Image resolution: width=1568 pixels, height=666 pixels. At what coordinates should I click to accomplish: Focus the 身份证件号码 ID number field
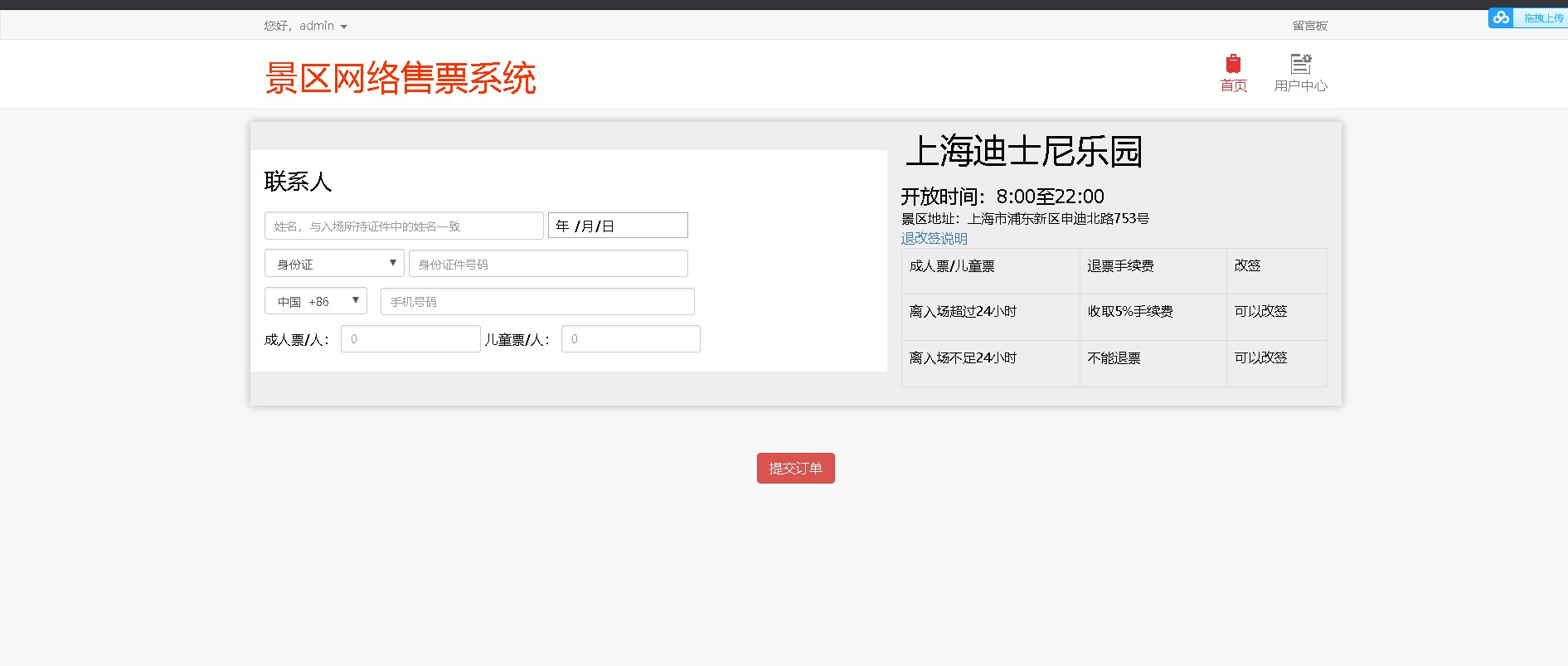[x=548, y=264]
